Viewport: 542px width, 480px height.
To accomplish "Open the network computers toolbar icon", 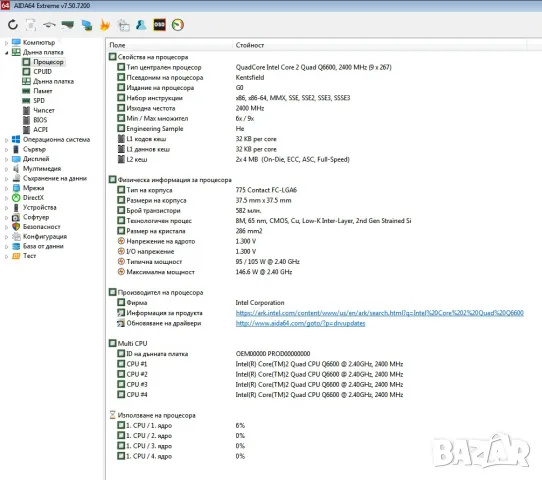I will [x=86, y=25].
